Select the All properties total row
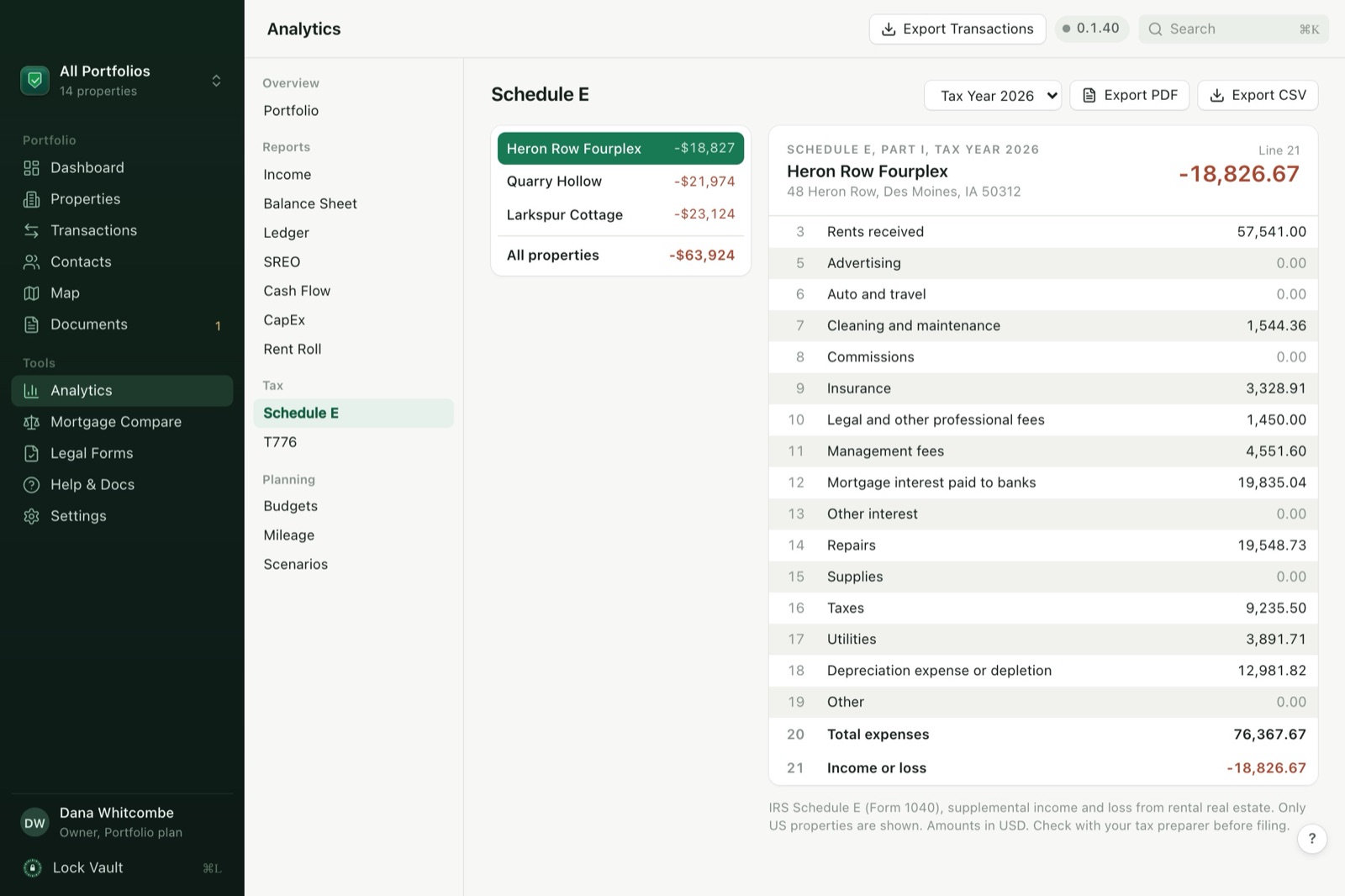1345x896 pixels. (x=620, y=256)
